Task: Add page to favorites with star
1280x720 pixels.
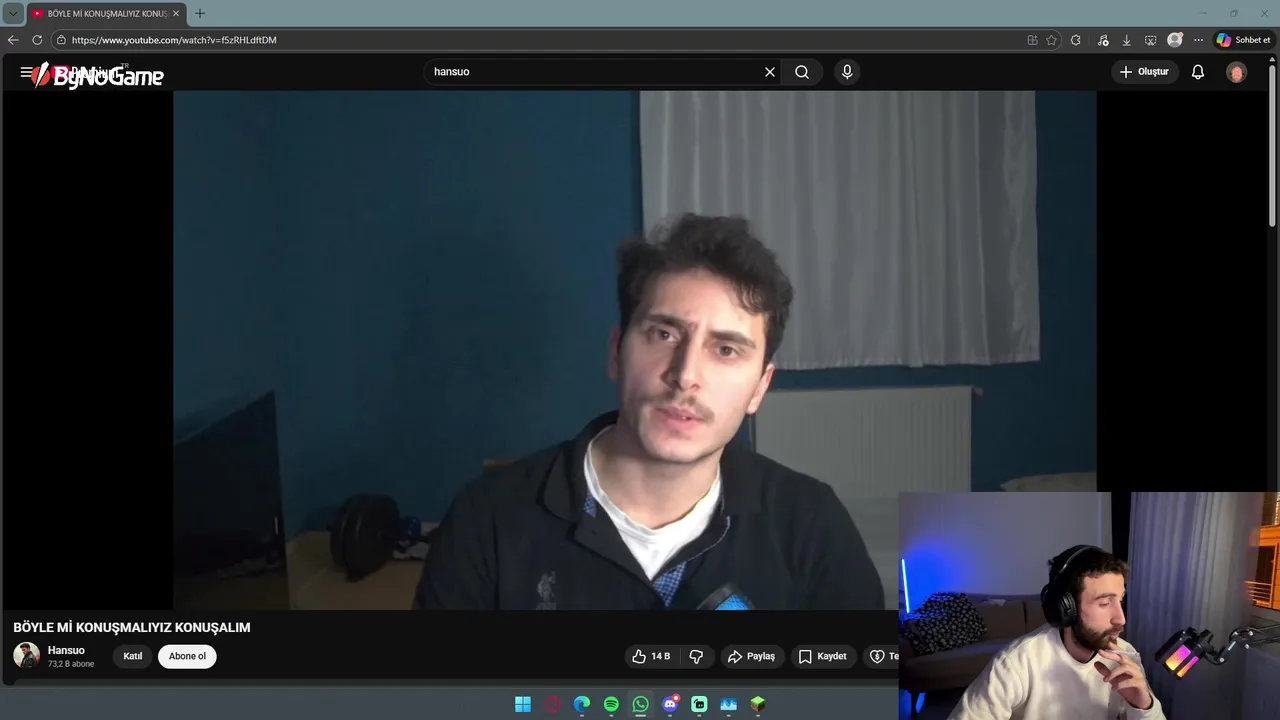Action: click(1051, 40)
